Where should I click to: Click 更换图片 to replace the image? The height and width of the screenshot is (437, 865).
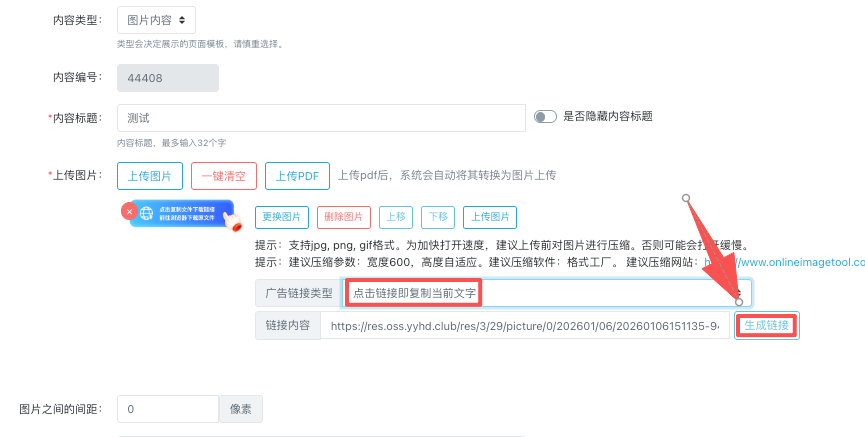coord(282,217)
